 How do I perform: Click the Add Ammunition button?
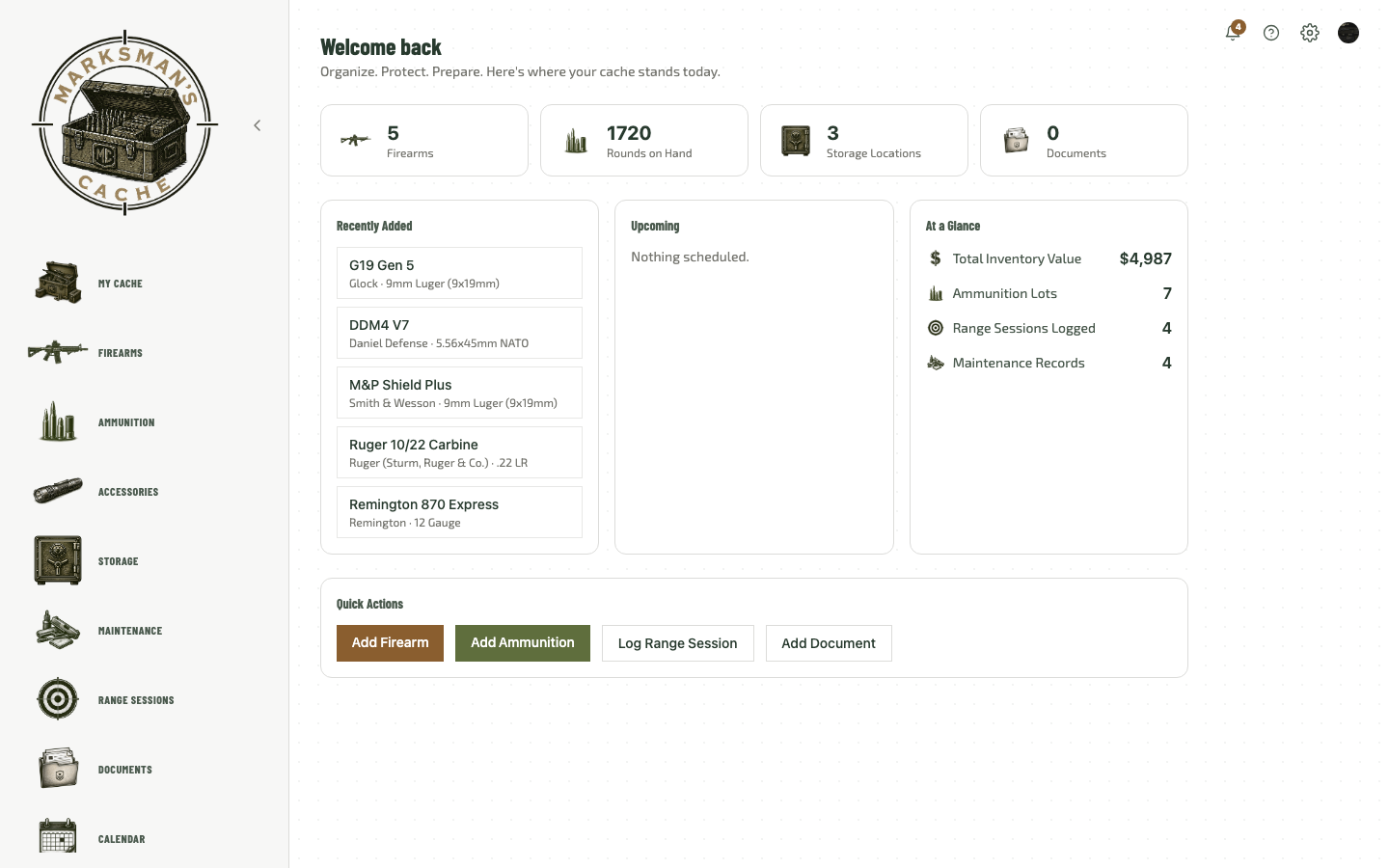point(523,643)
